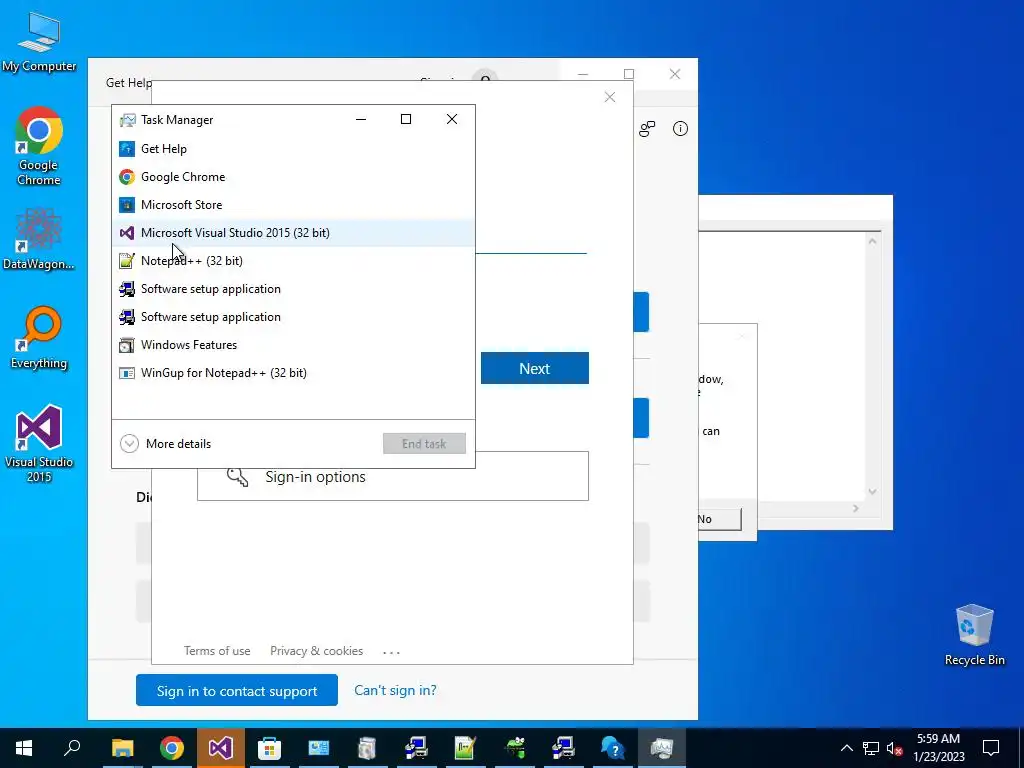Select Get Help in Task Manager list
Screen dimensions: 1024x768
(293, 149)
